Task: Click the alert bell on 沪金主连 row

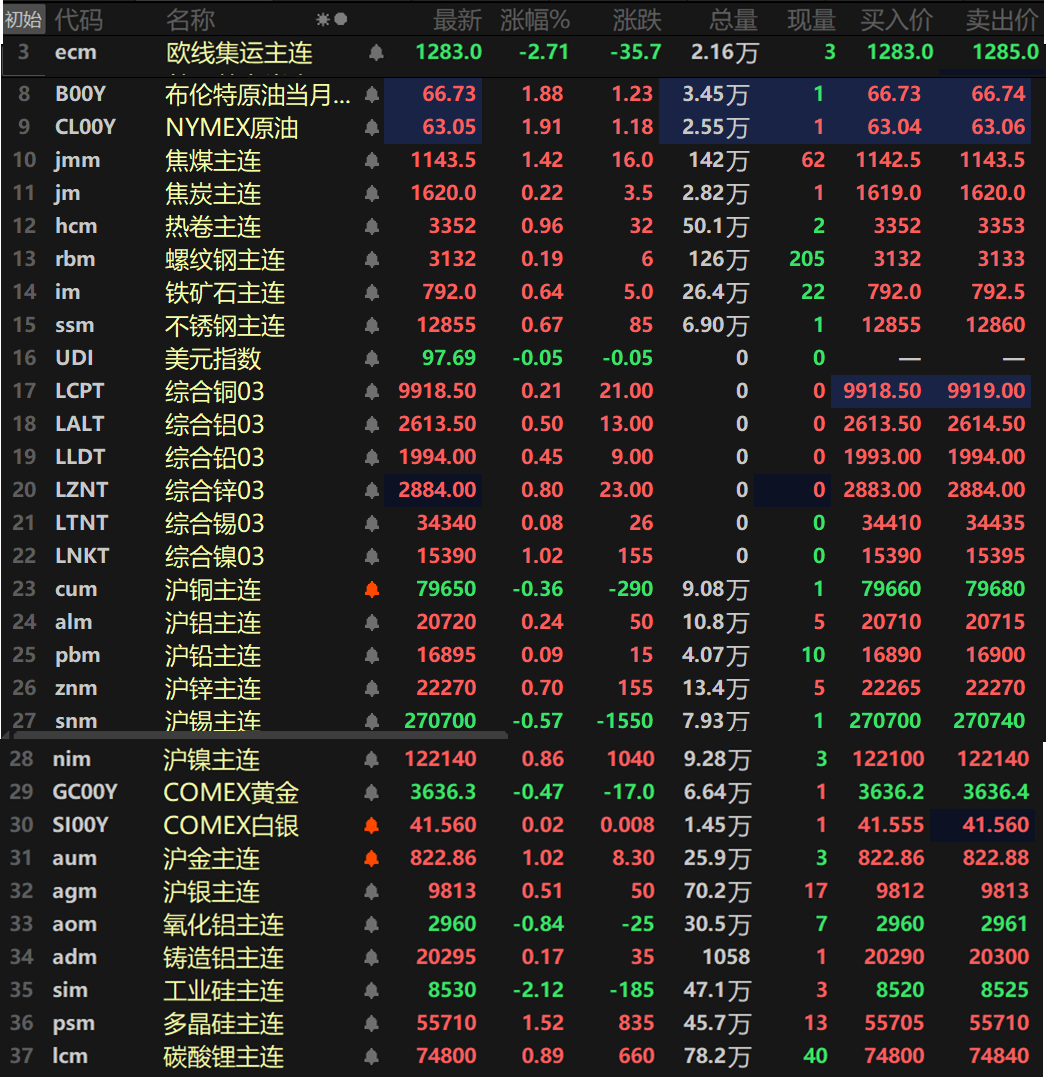Action: 372,859
